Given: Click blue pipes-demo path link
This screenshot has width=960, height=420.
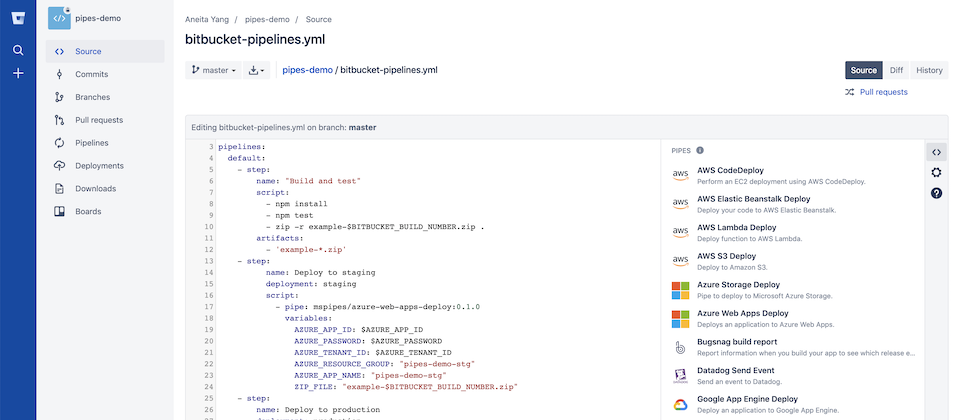Looking at the screenshot, I should coord(307,70).
